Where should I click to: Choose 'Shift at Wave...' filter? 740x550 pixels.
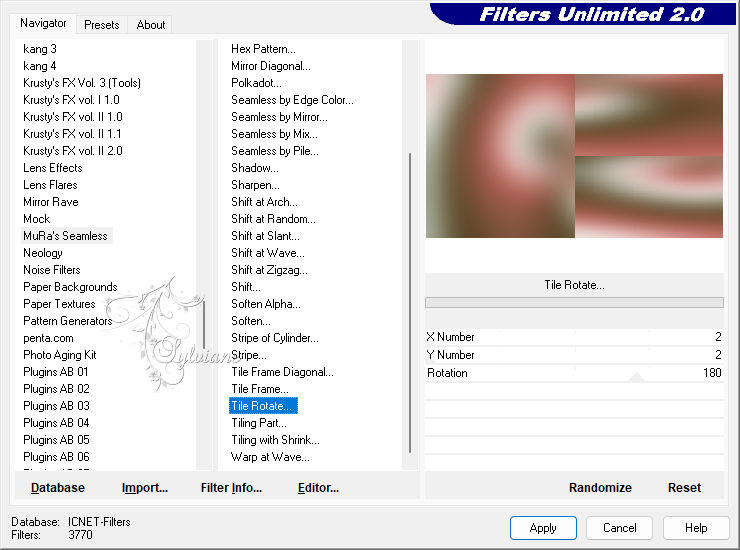pos(268,253)
